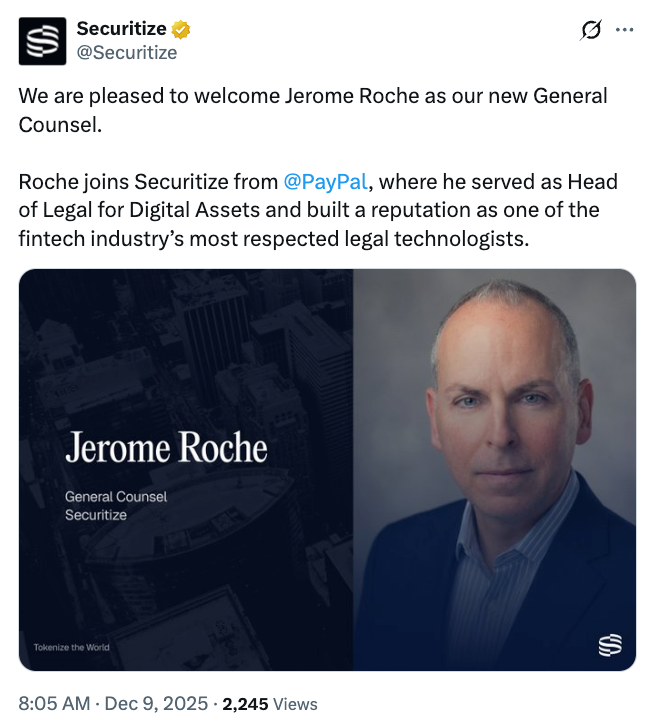Image resolution: width=654 pixels, height=728 pixels.
Task: Click the 8:05 AM timestamp
Action: [56, 704]
